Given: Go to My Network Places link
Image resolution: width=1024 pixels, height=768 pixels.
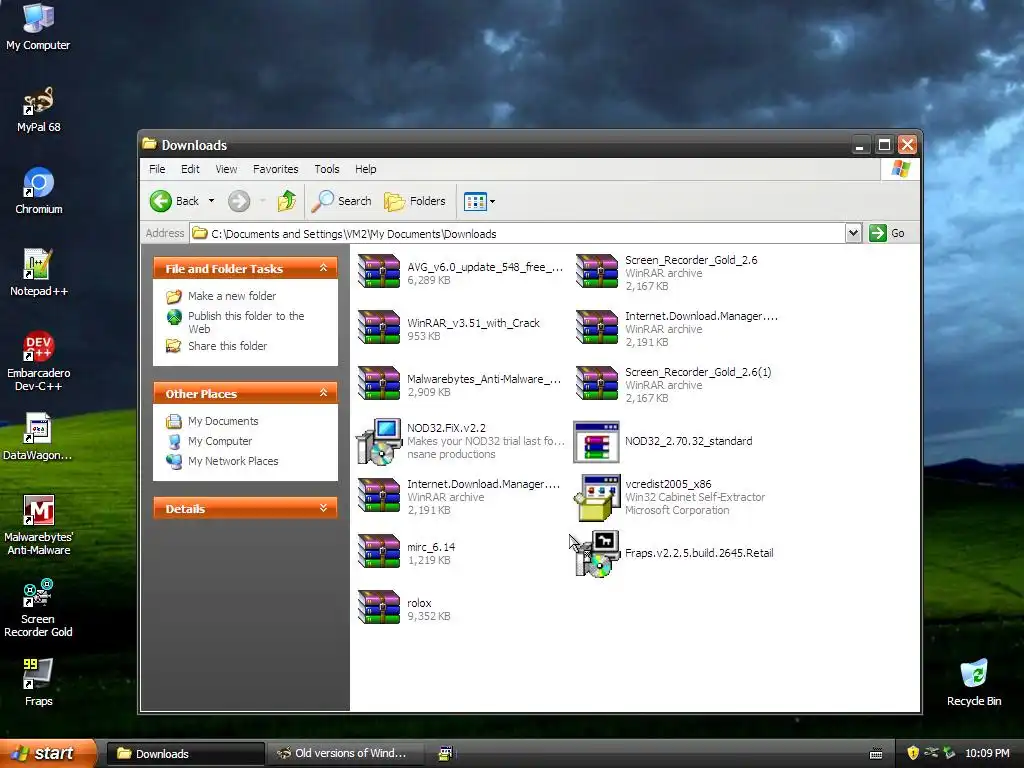Looking at the screenshot, I should pos(232,461).
